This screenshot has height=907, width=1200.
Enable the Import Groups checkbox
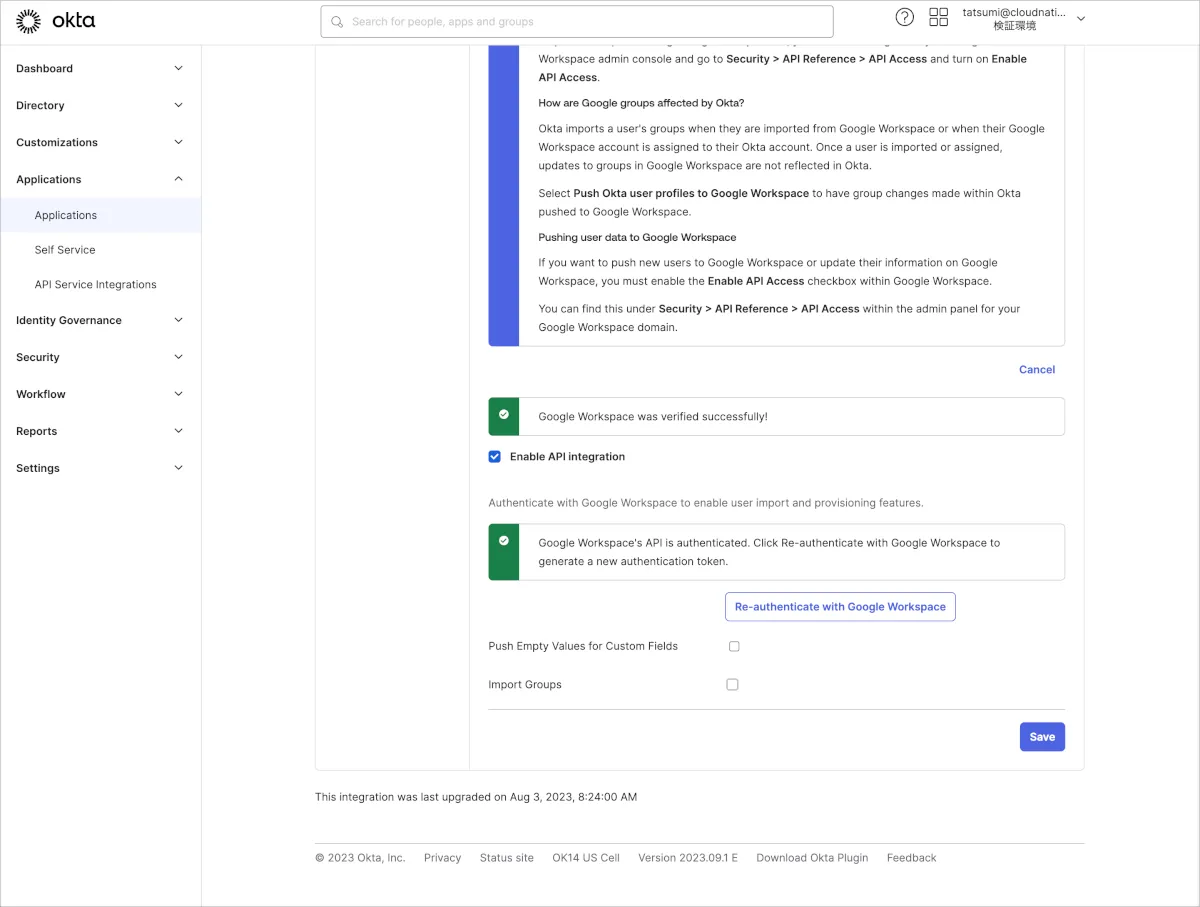[732, 685]
